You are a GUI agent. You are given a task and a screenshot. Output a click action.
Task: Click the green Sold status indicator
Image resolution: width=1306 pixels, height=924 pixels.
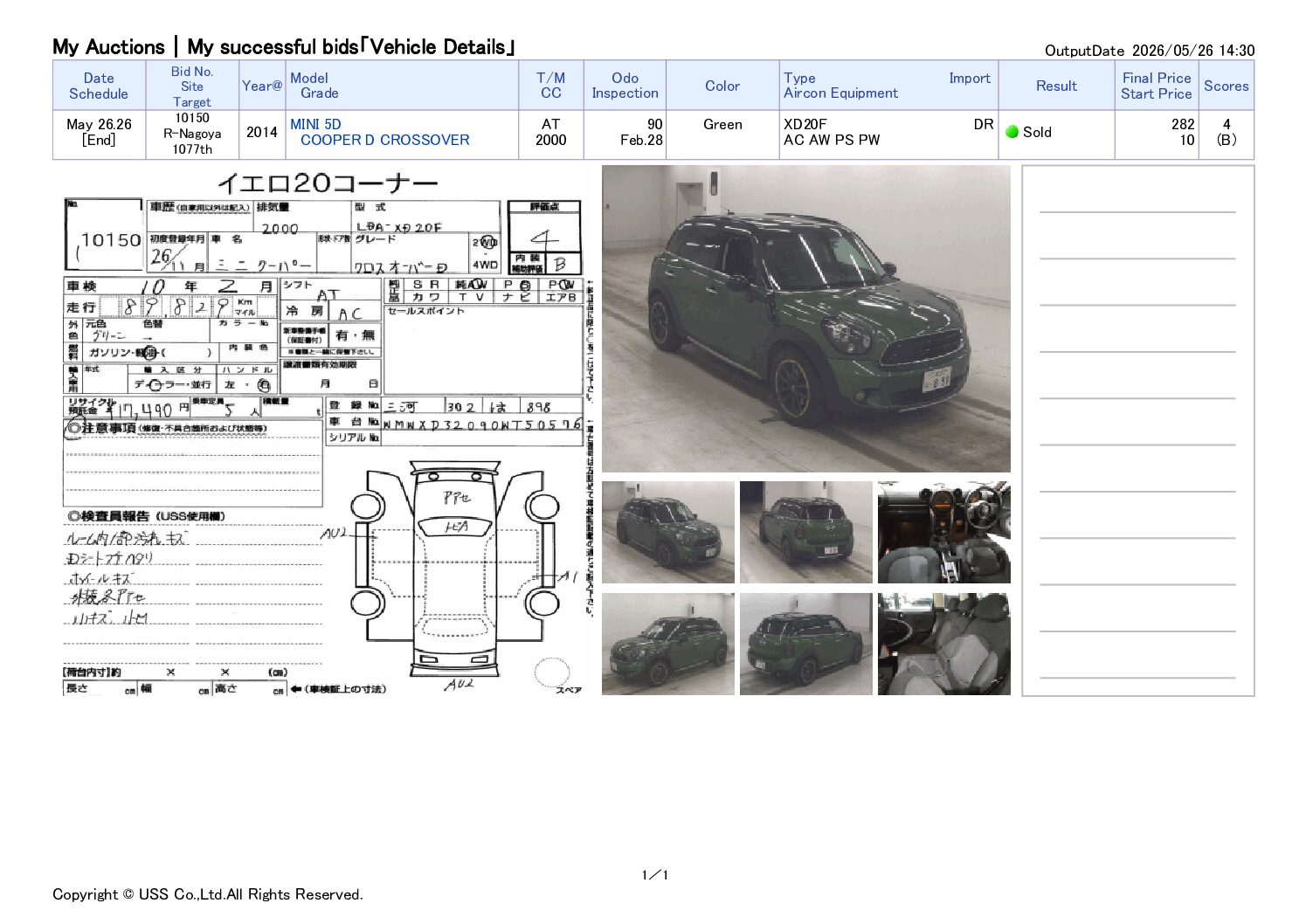[x=1012, y=132]
